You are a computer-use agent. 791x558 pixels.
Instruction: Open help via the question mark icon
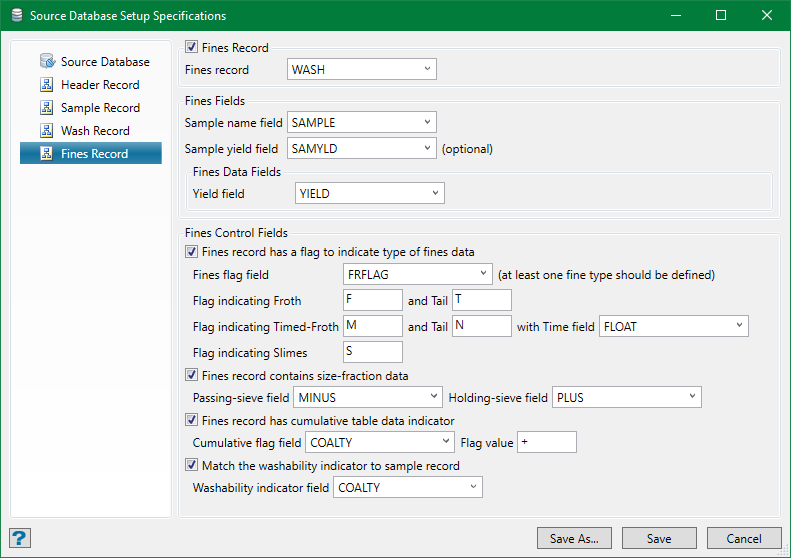(x=20, y=538)
